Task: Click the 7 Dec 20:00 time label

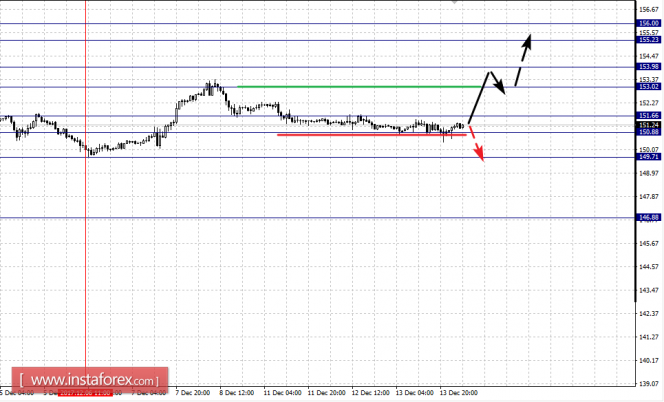Action: click(193, 393)
